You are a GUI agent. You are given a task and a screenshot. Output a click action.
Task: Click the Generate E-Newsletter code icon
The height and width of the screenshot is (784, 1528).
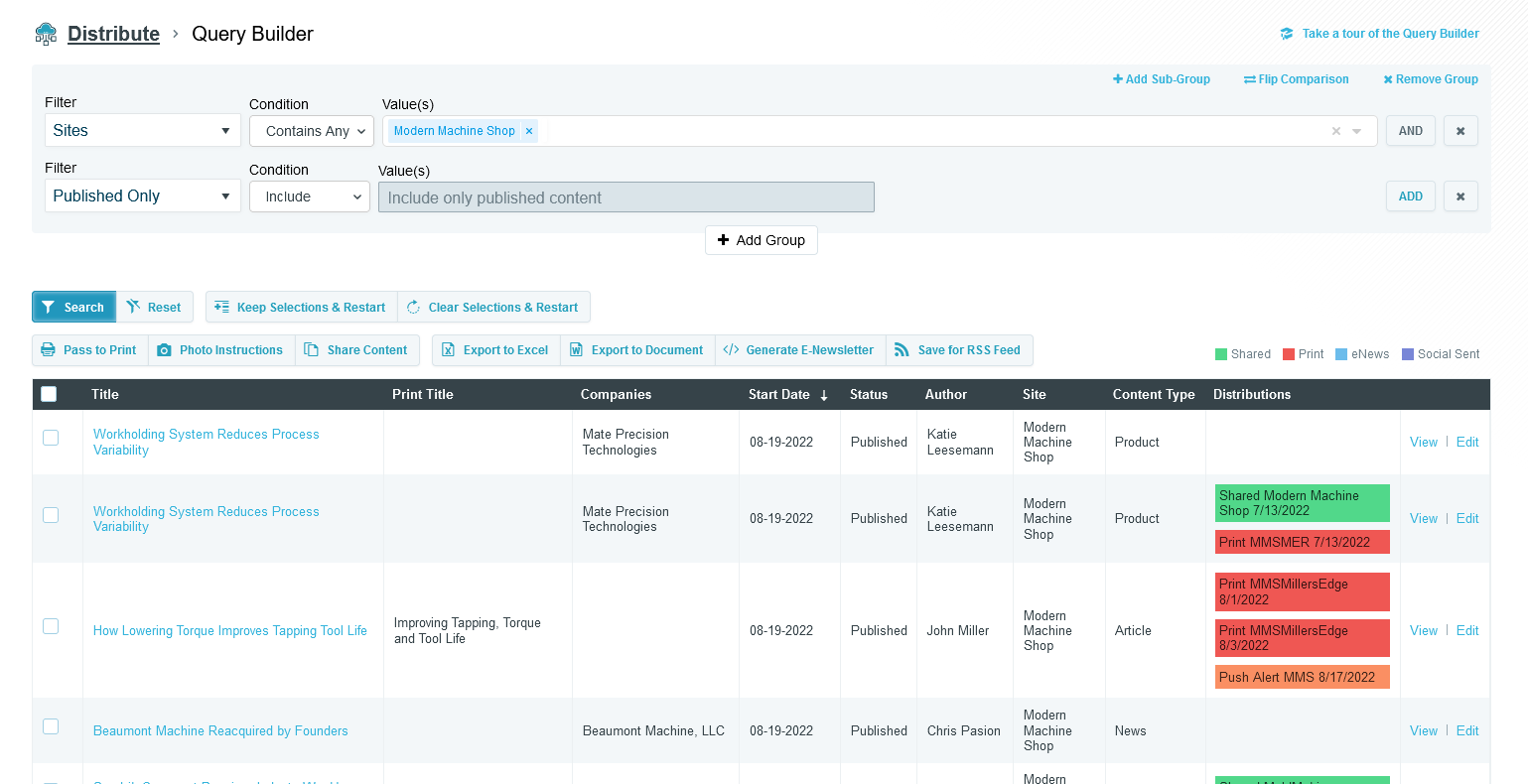(731, 350)
